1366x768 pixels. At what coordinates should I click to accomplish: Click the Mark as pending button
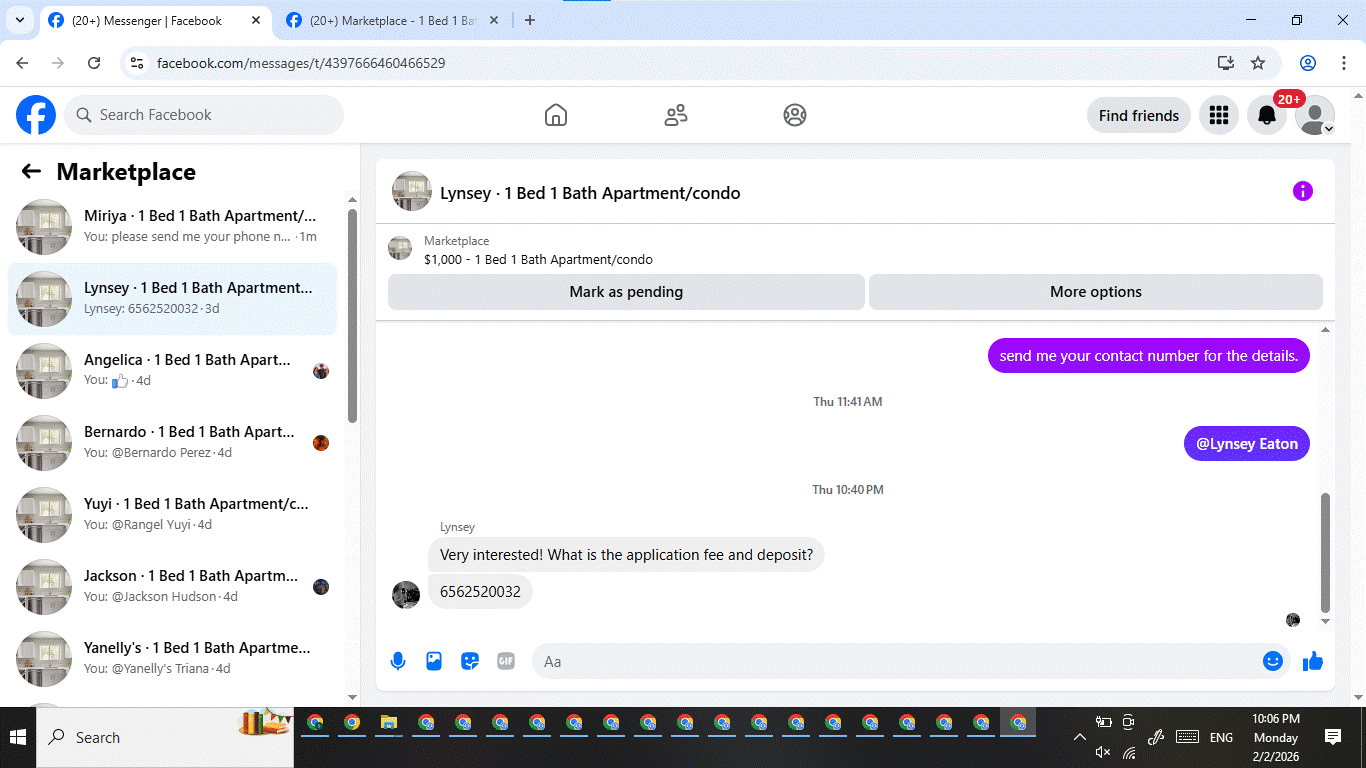point(626,292)
